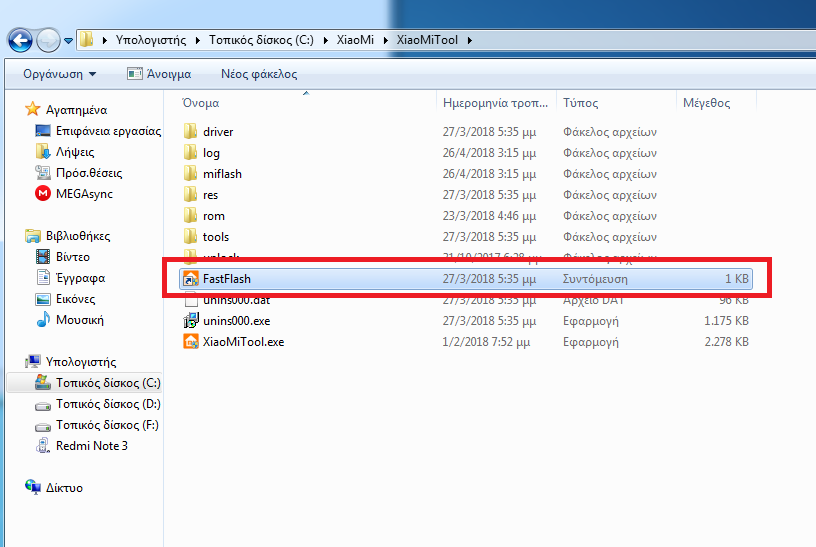This screenshot has height=547, width=816.
Task: Select Τοπικός δίσκος (C:) in the breadcrumb
Action: (x=261, y=40)
